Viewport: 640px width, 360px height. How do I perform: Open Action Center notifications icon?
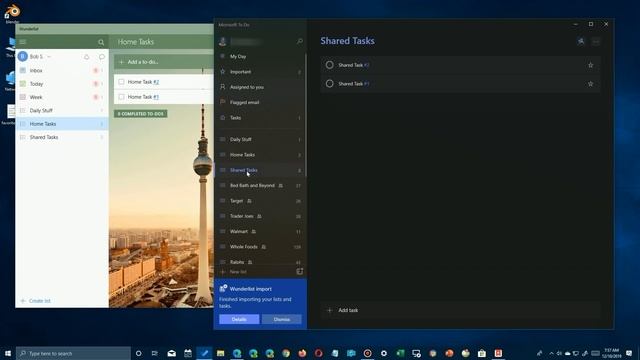(x=629, y=353)
